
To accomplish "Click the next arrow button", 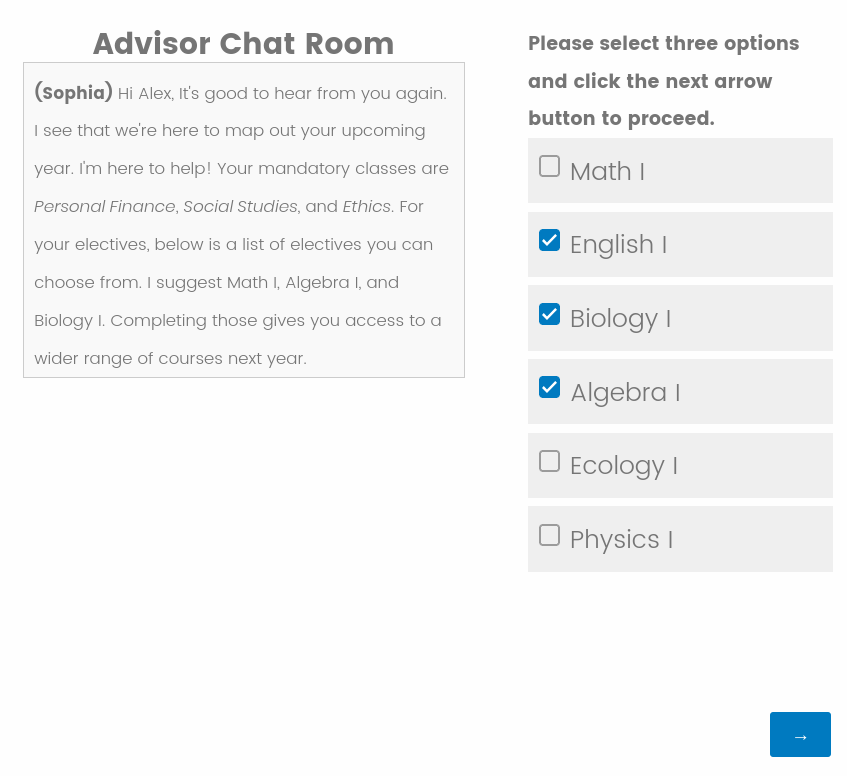I will click(x=800, y=735).
